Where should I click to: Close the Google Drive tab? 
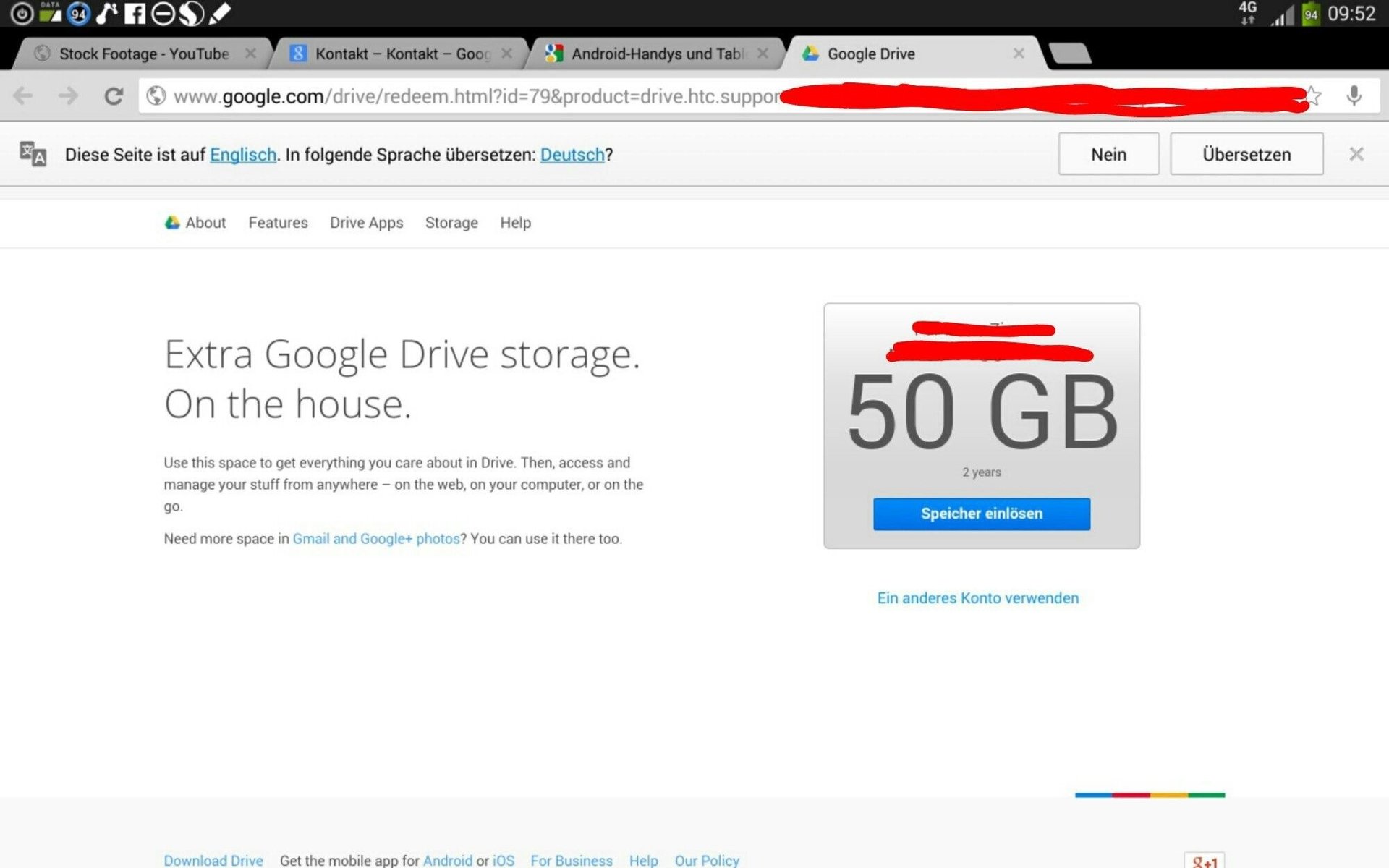pyautogui.click(x=1019, y=54)
